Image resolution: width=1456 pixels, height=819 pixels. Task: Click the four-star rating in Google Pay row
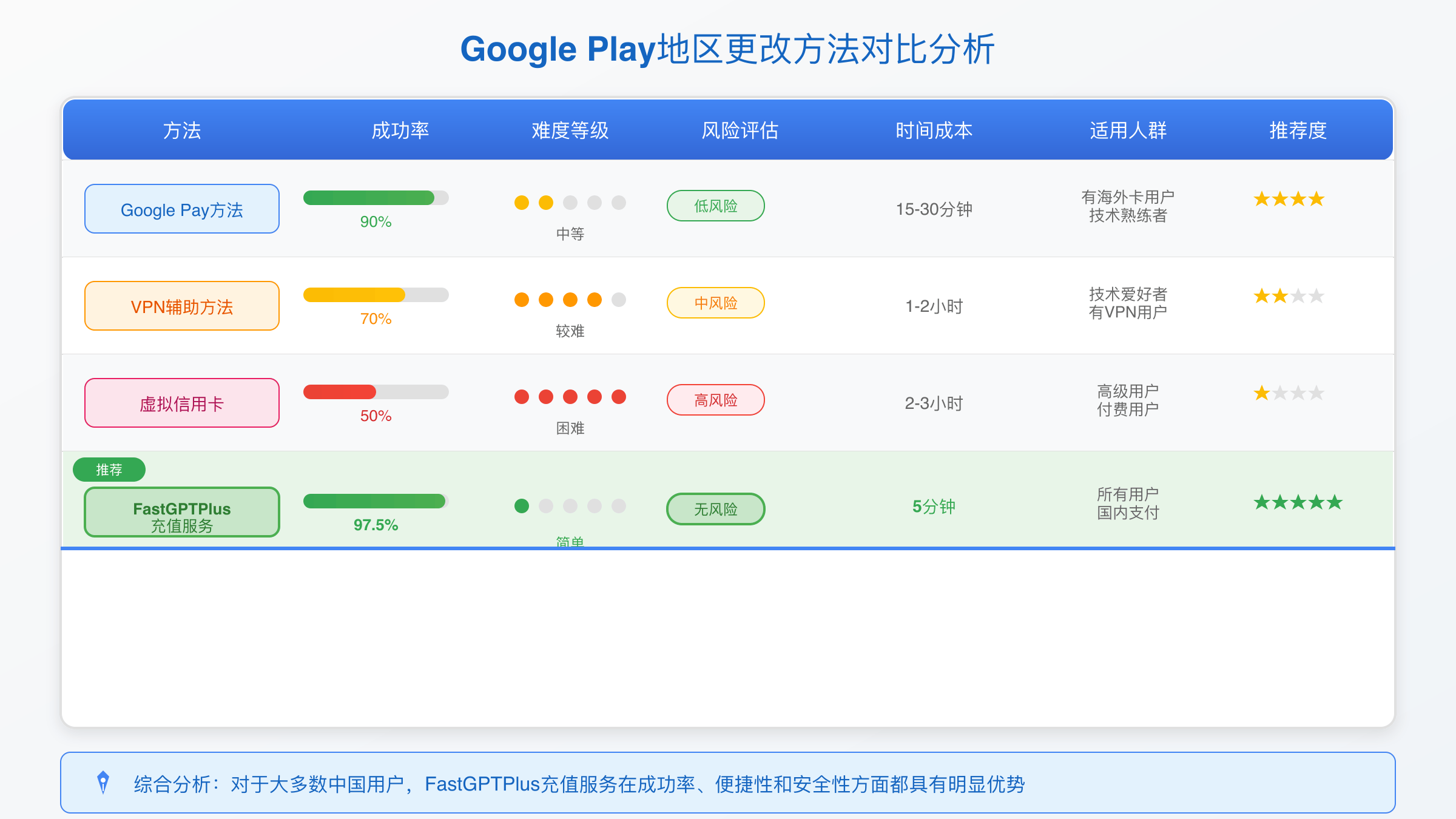(x=1289, y=199)
